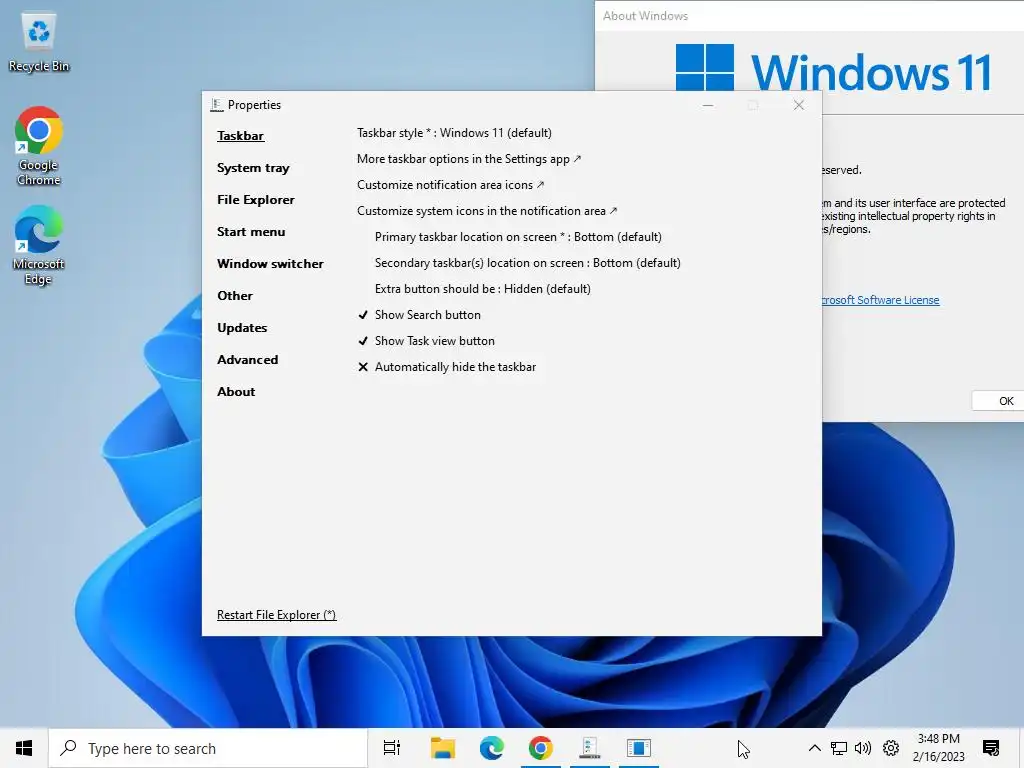The height and width of the screenshot is (768, 1024).
Task: Switch to the Advanced section
Action: [x=248, y=360]
